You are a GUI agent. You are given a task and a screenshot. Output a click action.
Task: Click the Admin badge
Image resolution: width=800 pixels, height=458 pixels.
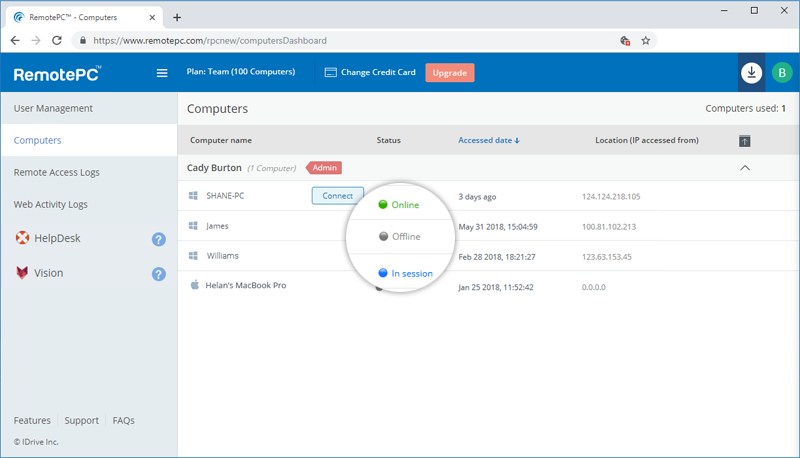(x=324, y=168)
